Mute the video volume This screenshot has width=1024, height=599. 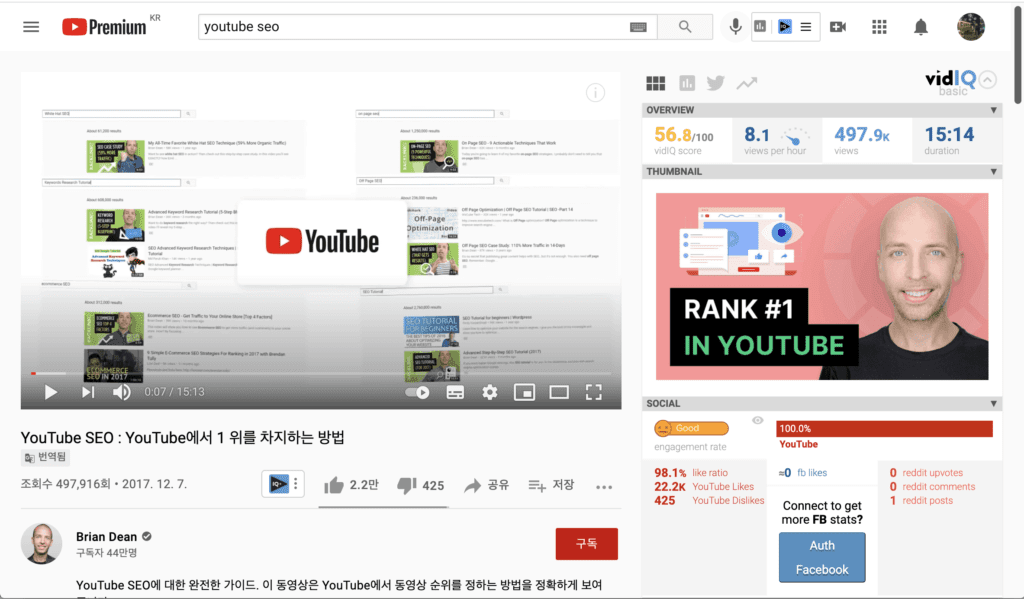[121, 392]
